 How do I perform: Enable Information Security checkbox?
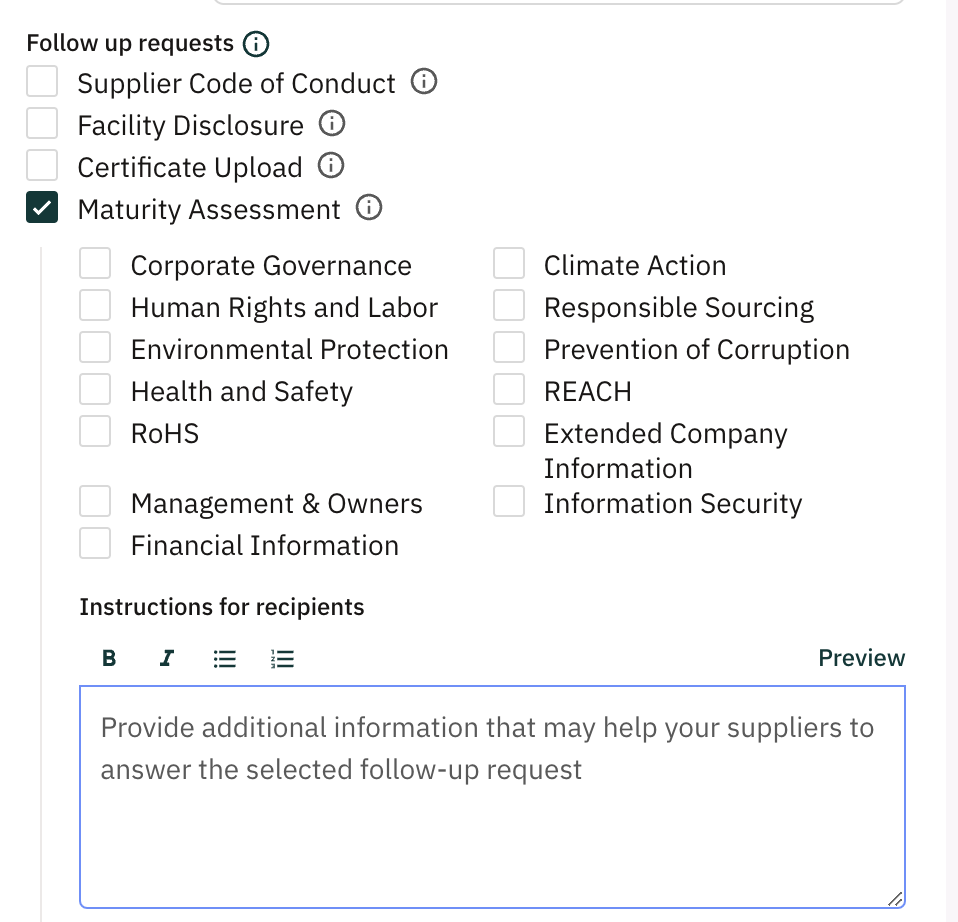[x=509, y=501]
